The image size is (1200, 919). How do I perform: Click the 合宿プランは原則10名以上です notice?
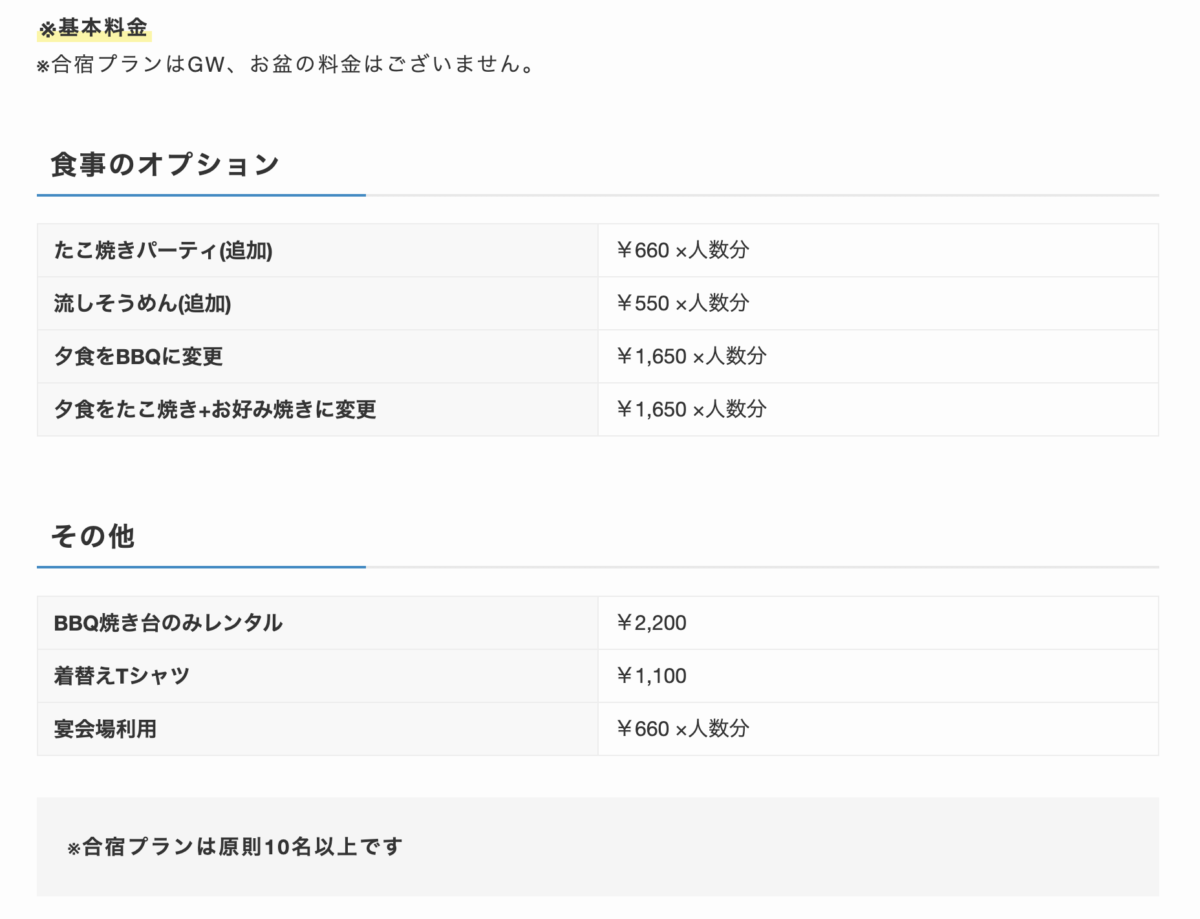pos(235,847)
